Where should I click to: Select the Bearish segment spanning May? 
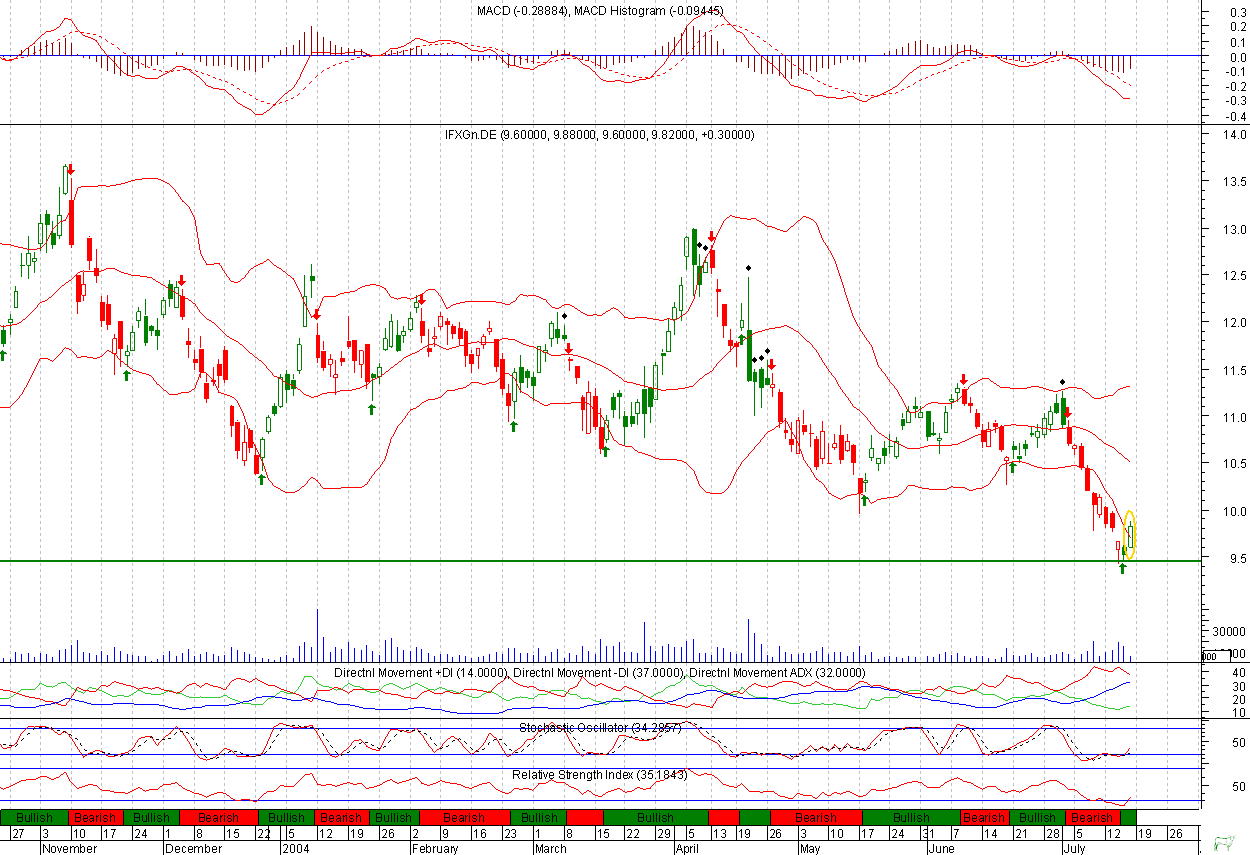pos(817,817)
